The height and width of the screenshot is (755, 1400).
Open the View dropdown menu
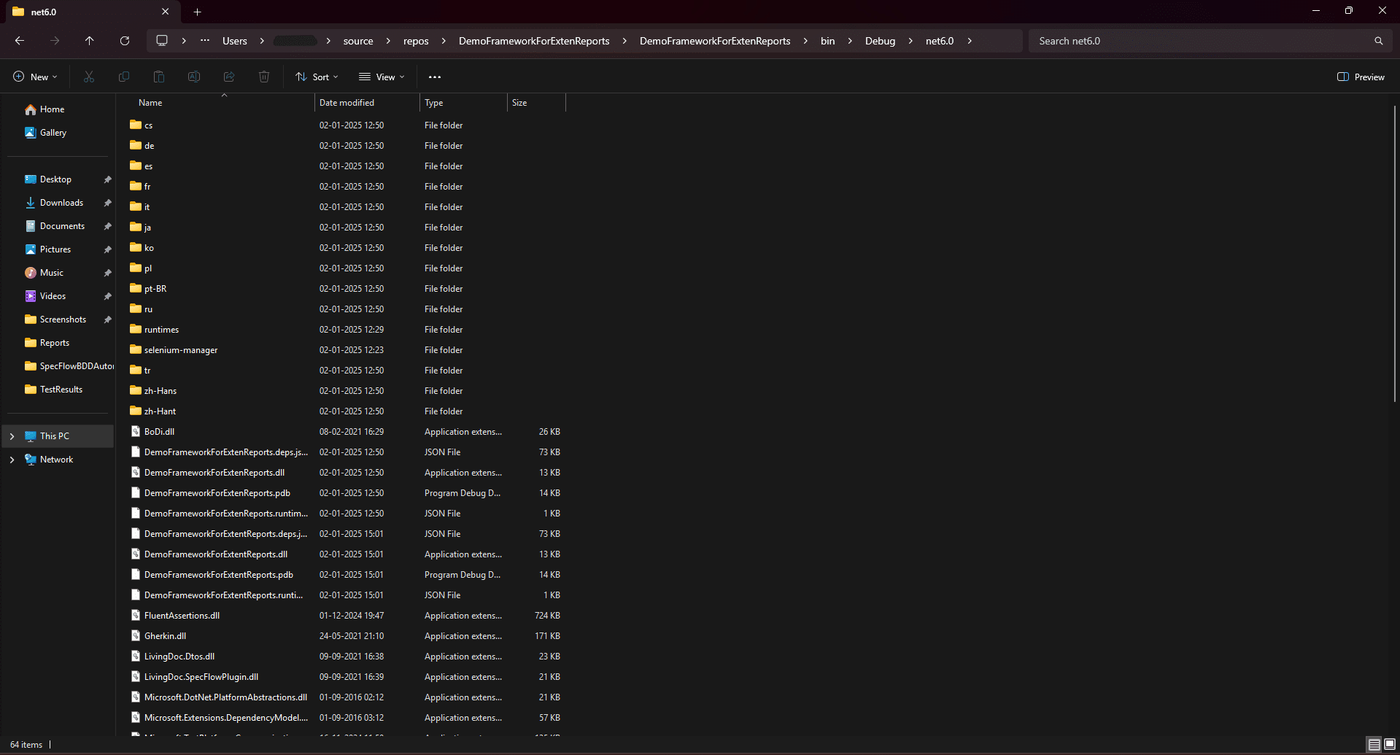pos(382,77)
